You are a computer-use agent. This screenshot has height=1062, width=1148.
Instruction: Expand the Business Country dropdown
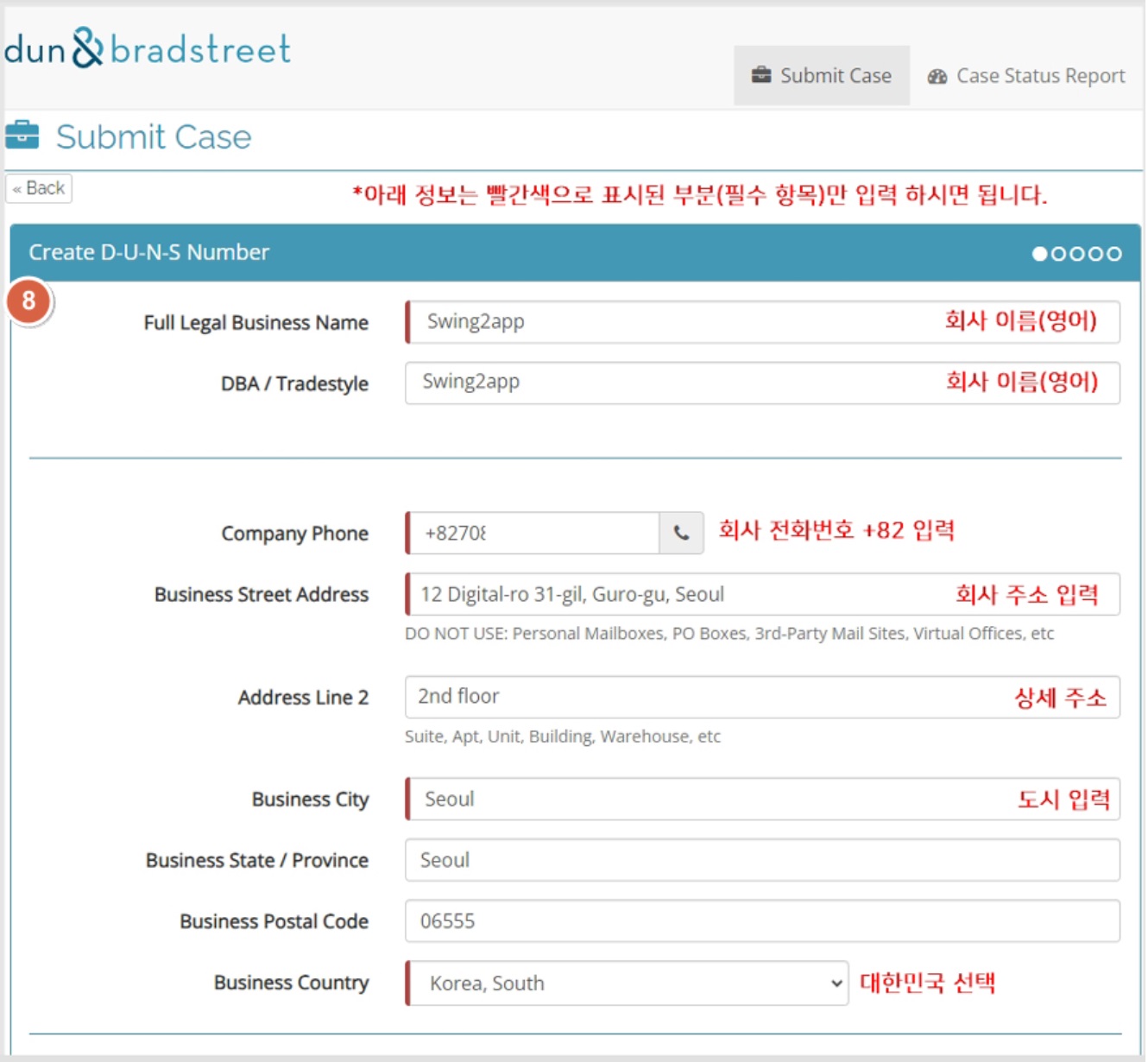point(628,983)
